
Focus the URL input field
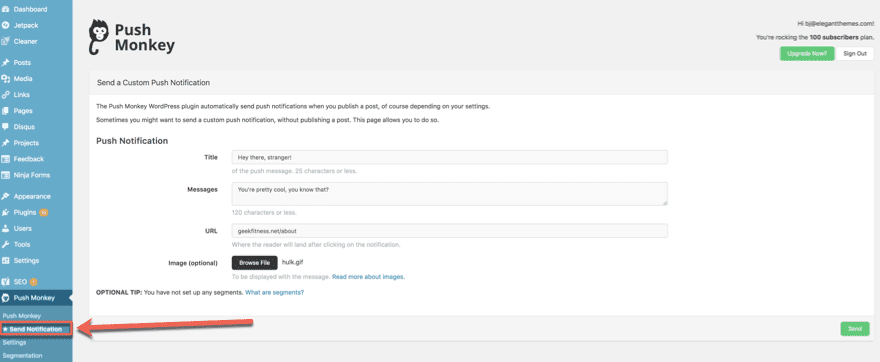click(450, 231)
